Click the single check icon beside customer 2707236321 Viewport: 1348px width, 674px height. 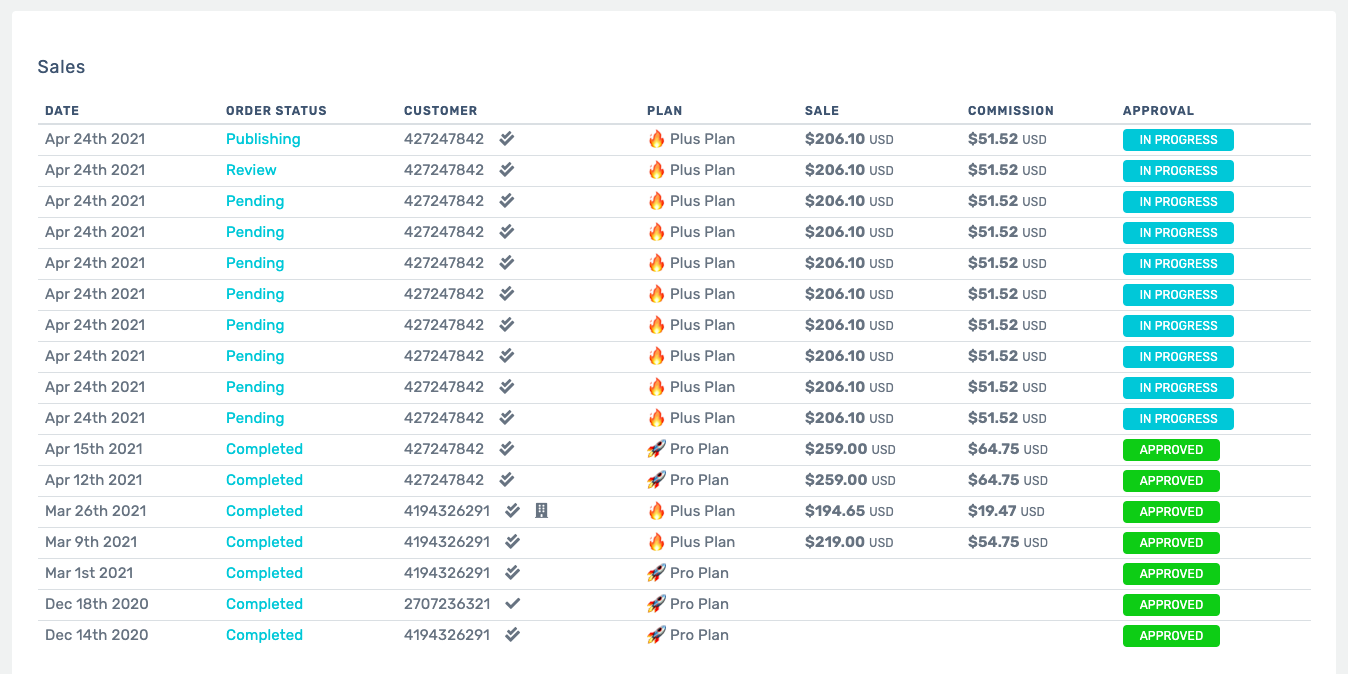pyautogui.click(x=513, y=604)
